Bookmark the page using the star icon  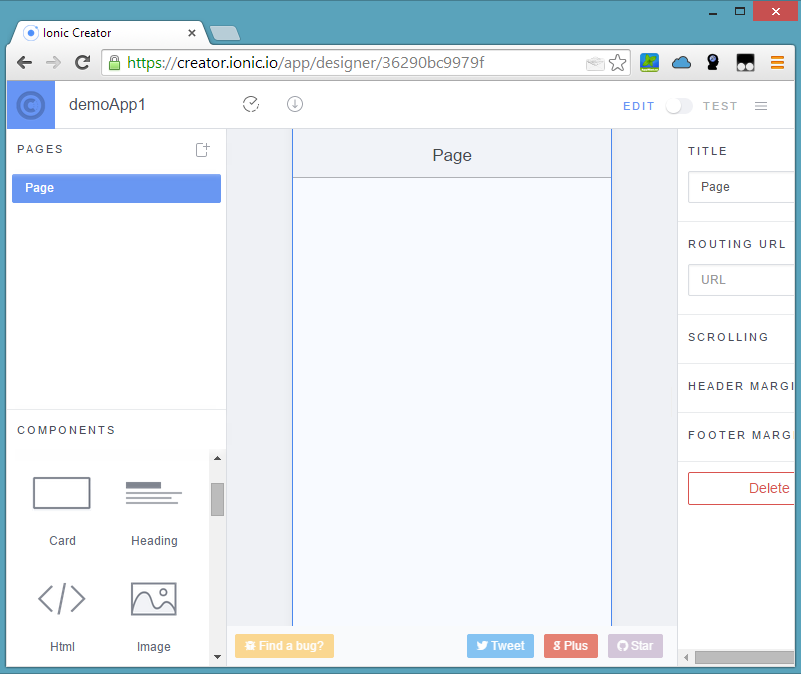click(618, 63)
